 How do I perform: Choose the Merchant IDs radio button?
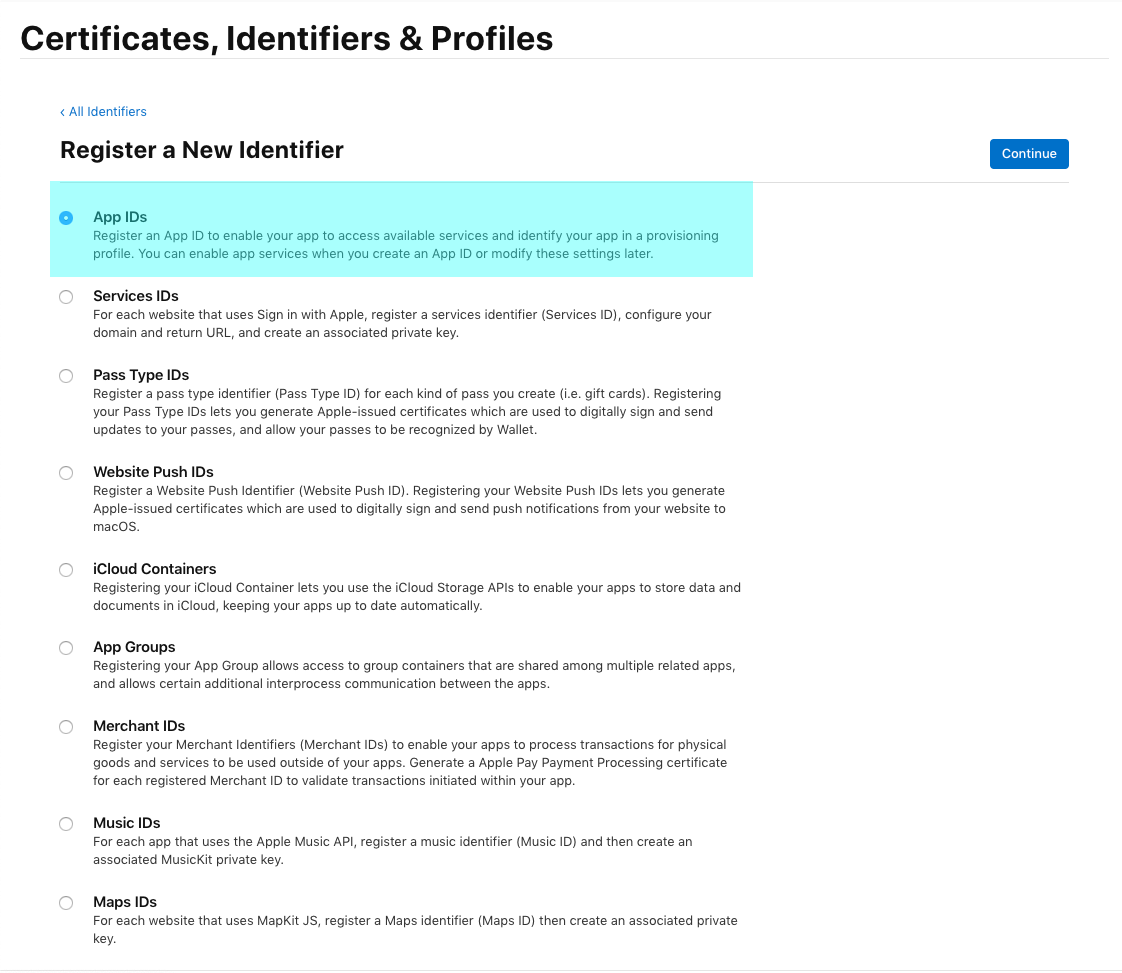[x=66, y=727]
